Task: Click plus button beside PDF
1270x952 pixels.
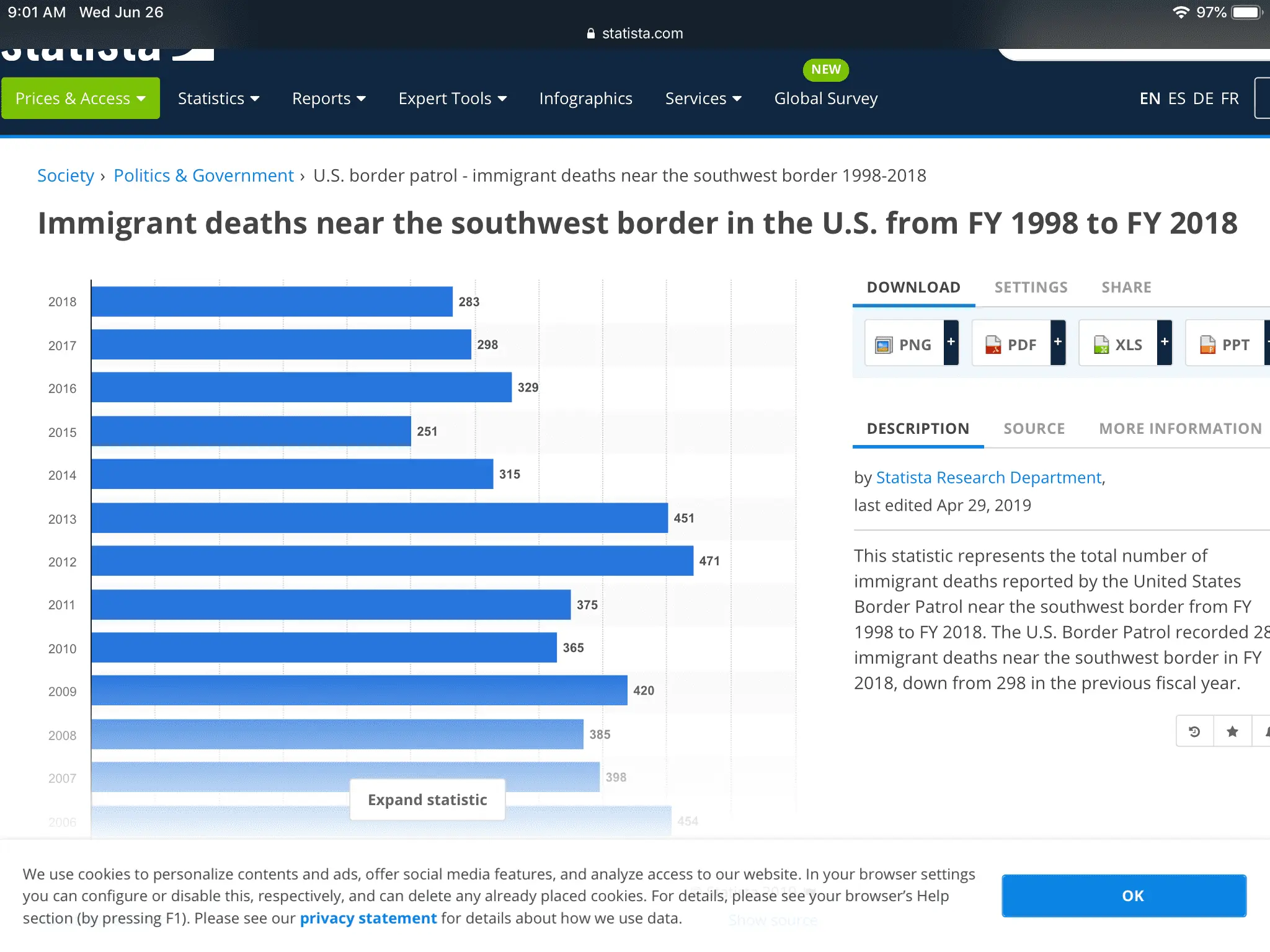Action: (1058, 342)
